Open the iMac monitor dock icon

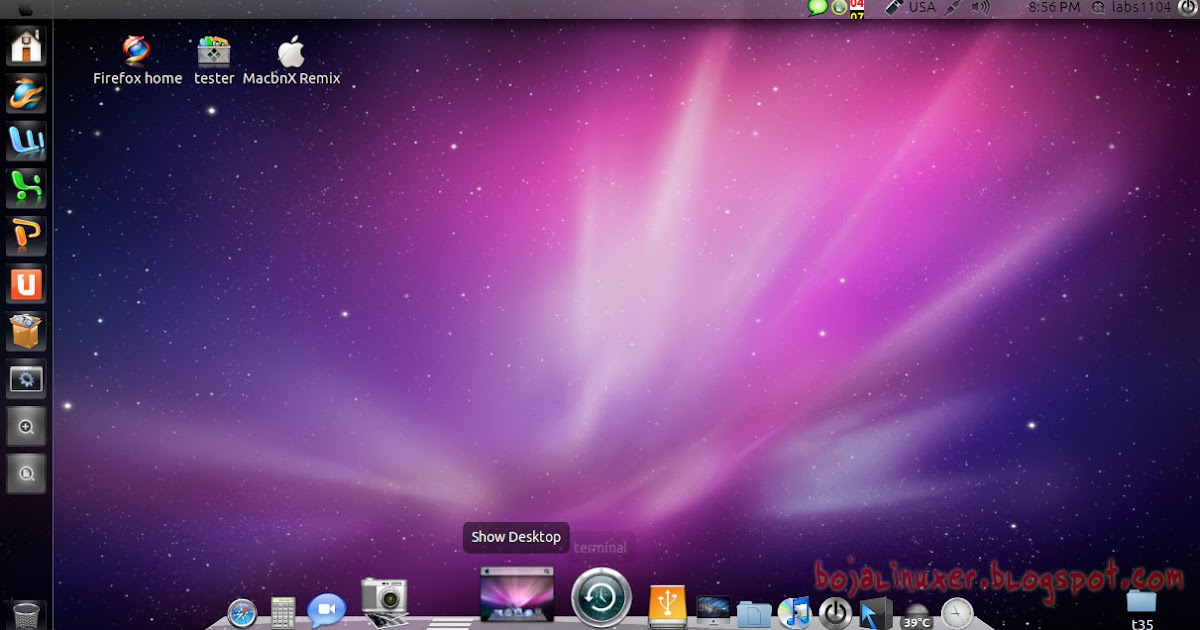[713, 612]
